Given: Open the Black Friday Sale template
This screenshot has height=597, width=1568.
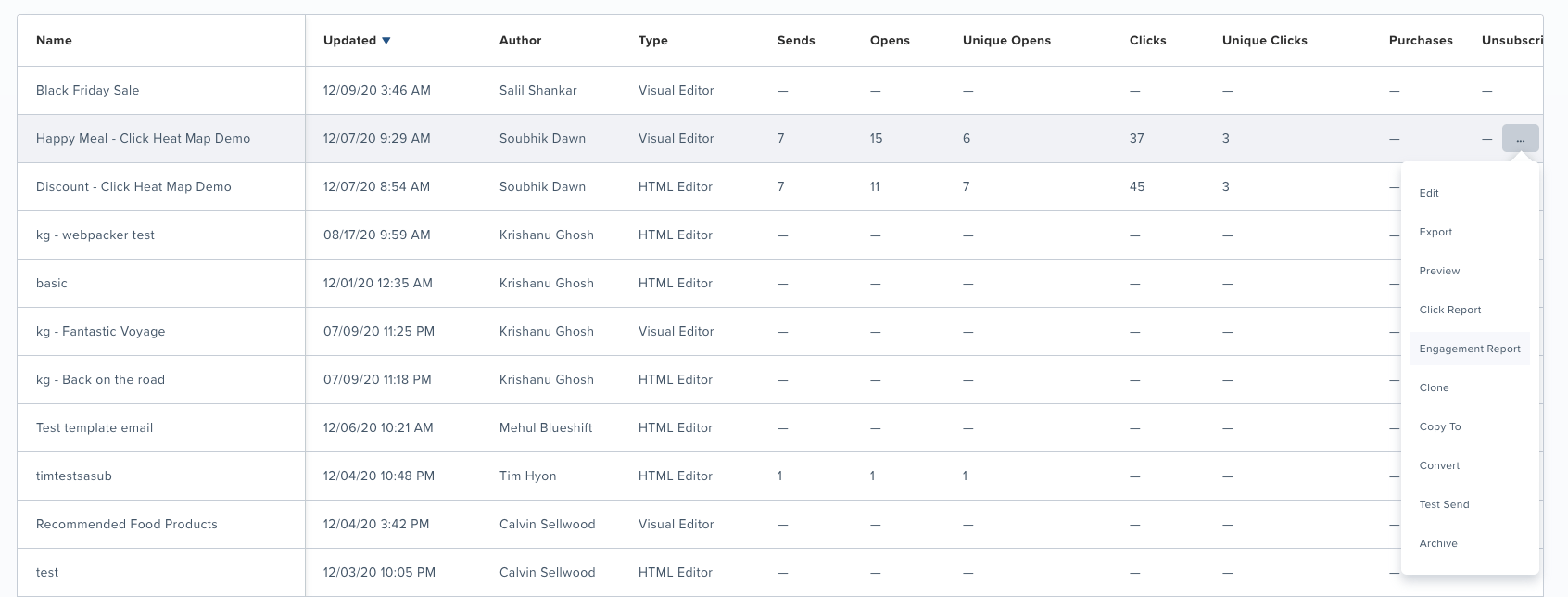Looking at the screenshot, I should pyautogui.click(x=87, y=91).
